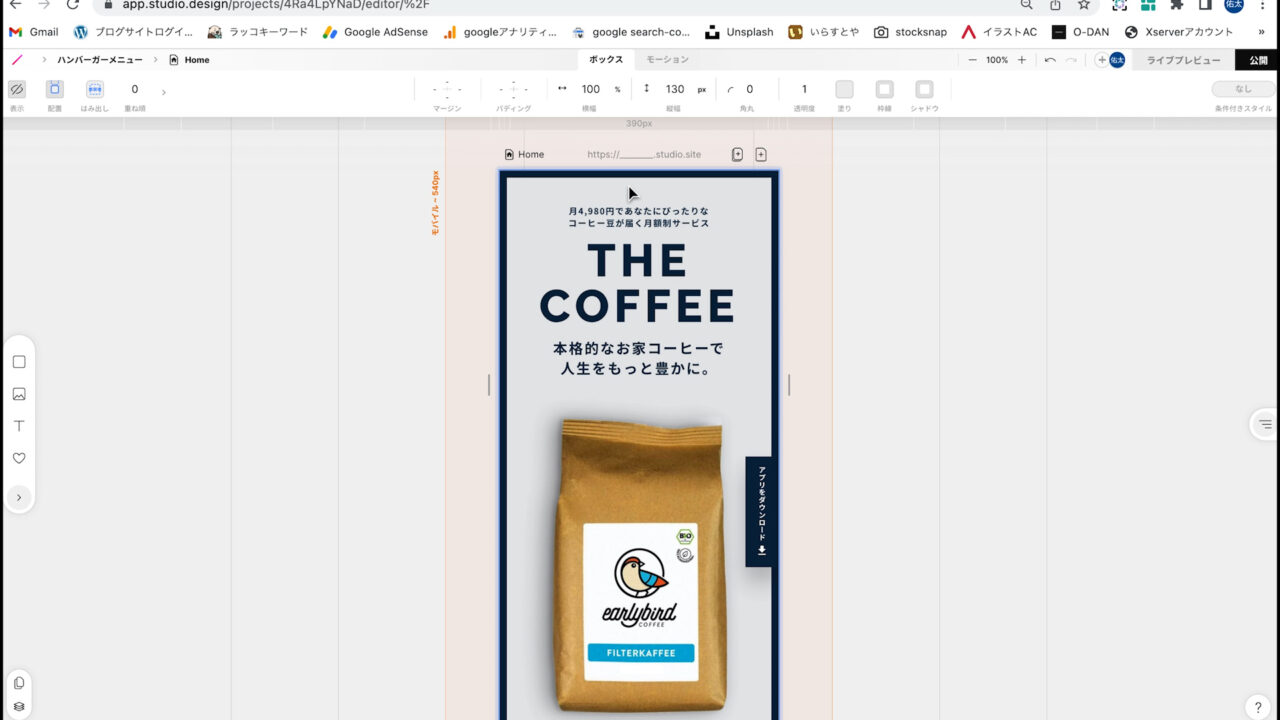Edit the 角丸 corner radius value

tap(749, 89)
